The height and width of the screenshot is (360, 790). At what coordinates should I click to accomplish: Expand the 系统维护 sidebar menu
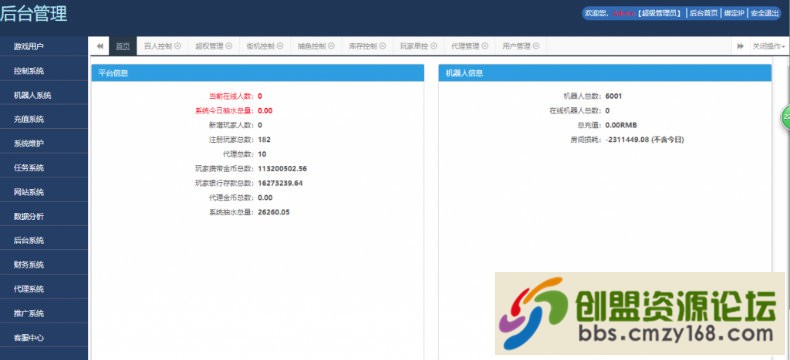coord(44,143)
